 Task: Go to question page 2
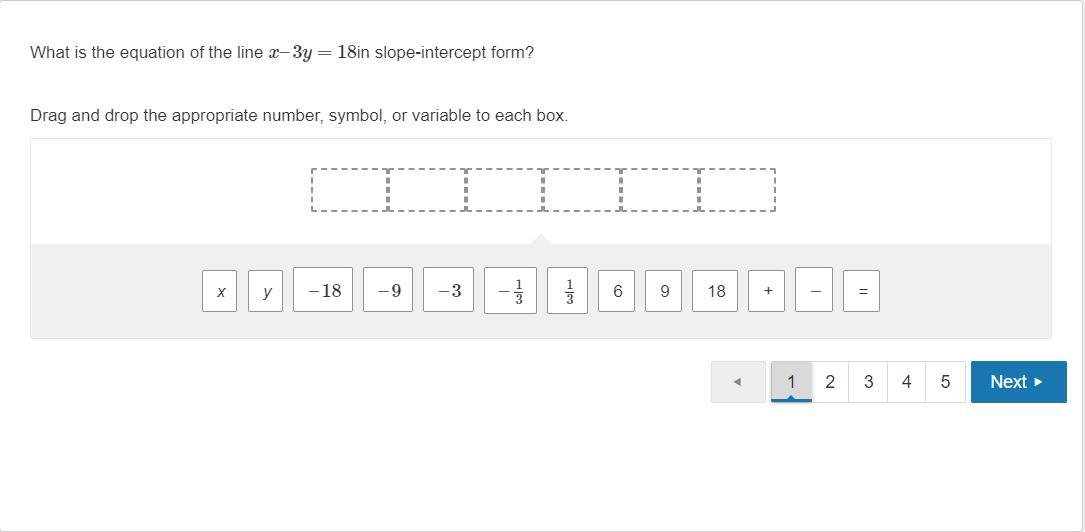(x=830, y=382)
